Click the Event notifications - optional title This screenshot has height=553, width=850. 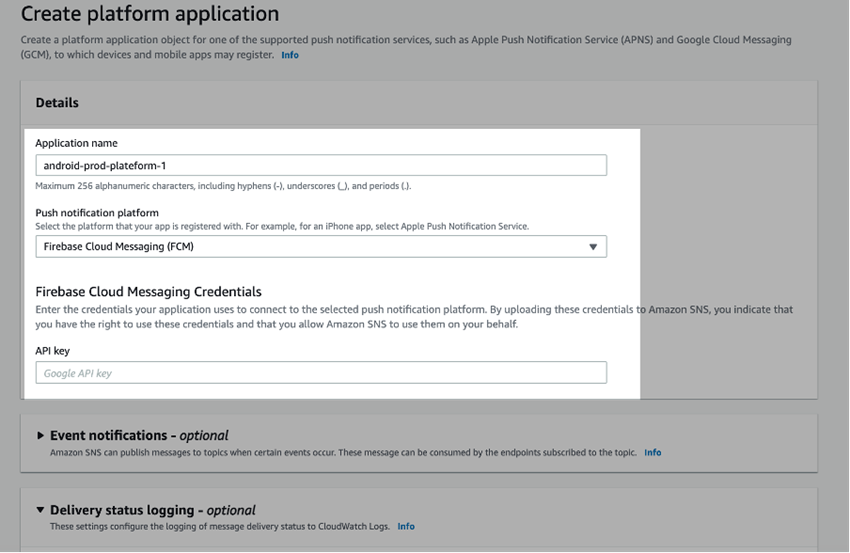(139, 436)
